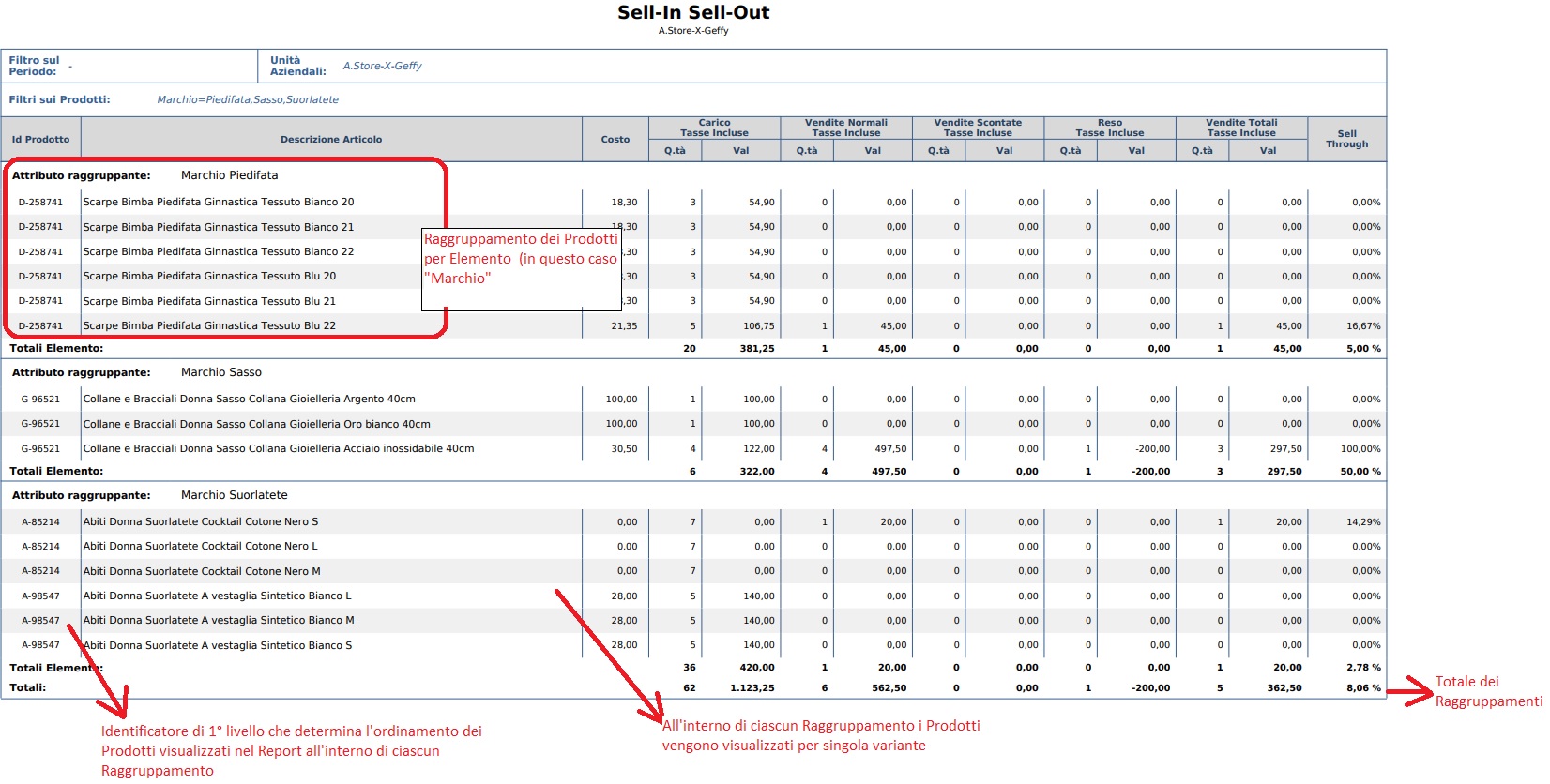Click the Carico Tasse Incluse header
Screen dimensions: 1550x784
[714, 128]
